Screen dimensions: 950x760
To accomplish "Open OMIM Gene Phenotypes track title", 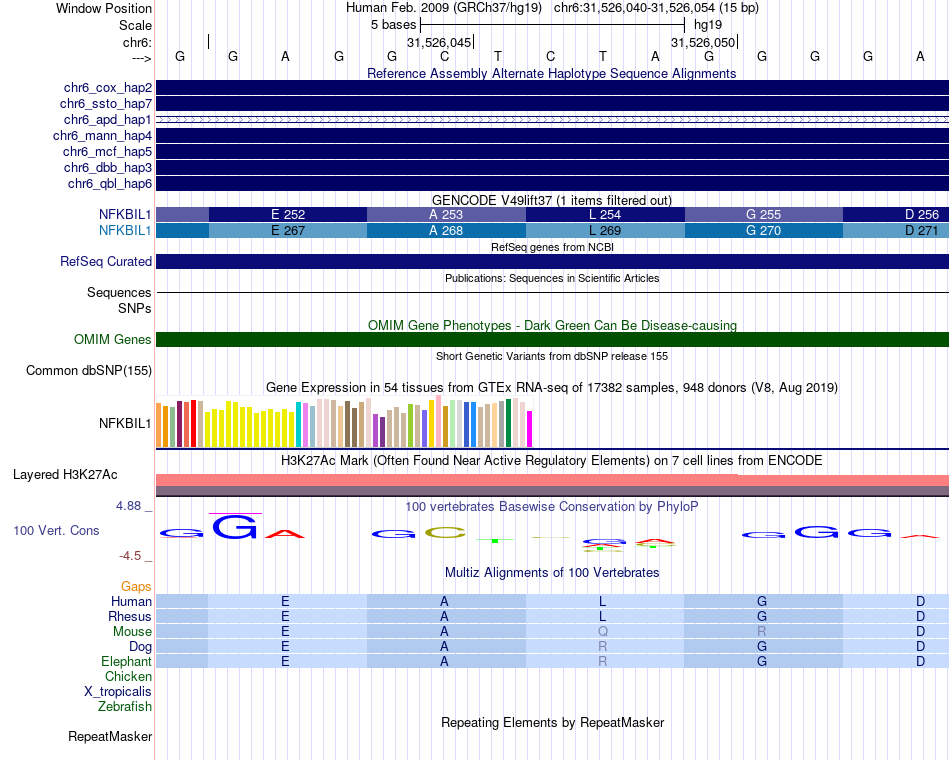I will pyautogui.click(x=552, y=325).
